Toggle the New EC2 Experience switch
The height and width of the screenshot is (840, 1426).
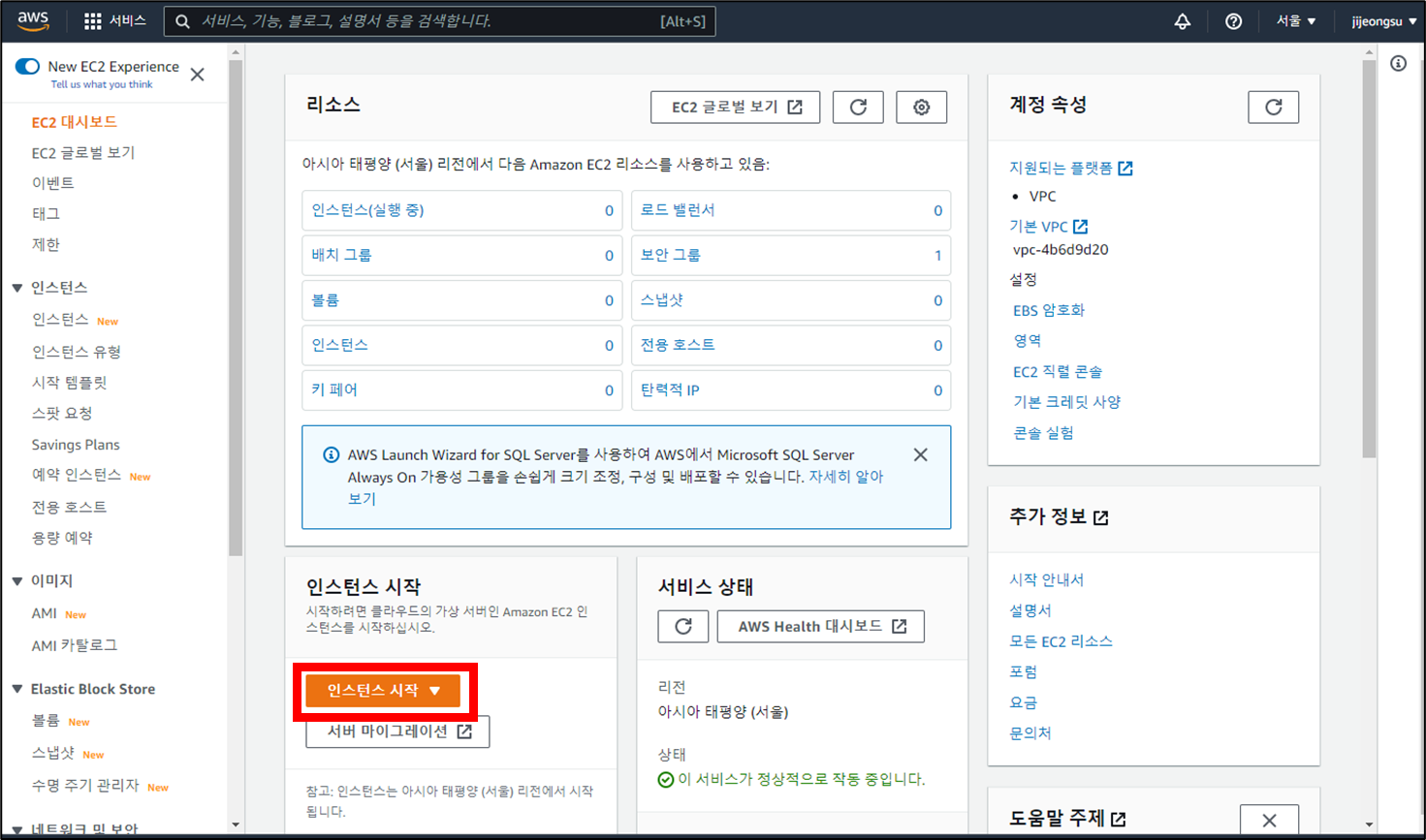point(27,66)
